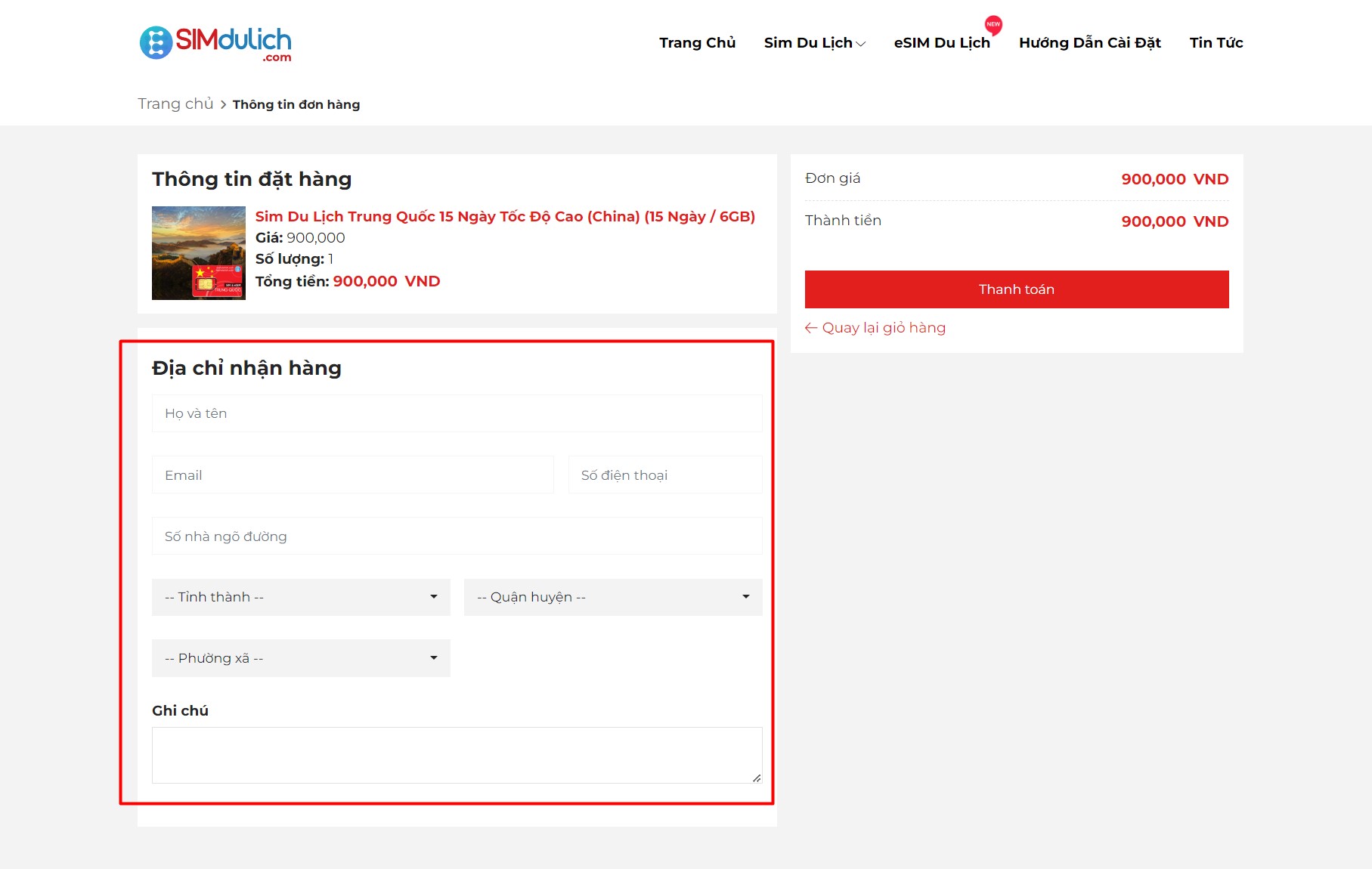This screenshot has width=1372, height=869.
Task: Open the Hướng Dẫn Cài Đặt page
Action: point(1089,42)
